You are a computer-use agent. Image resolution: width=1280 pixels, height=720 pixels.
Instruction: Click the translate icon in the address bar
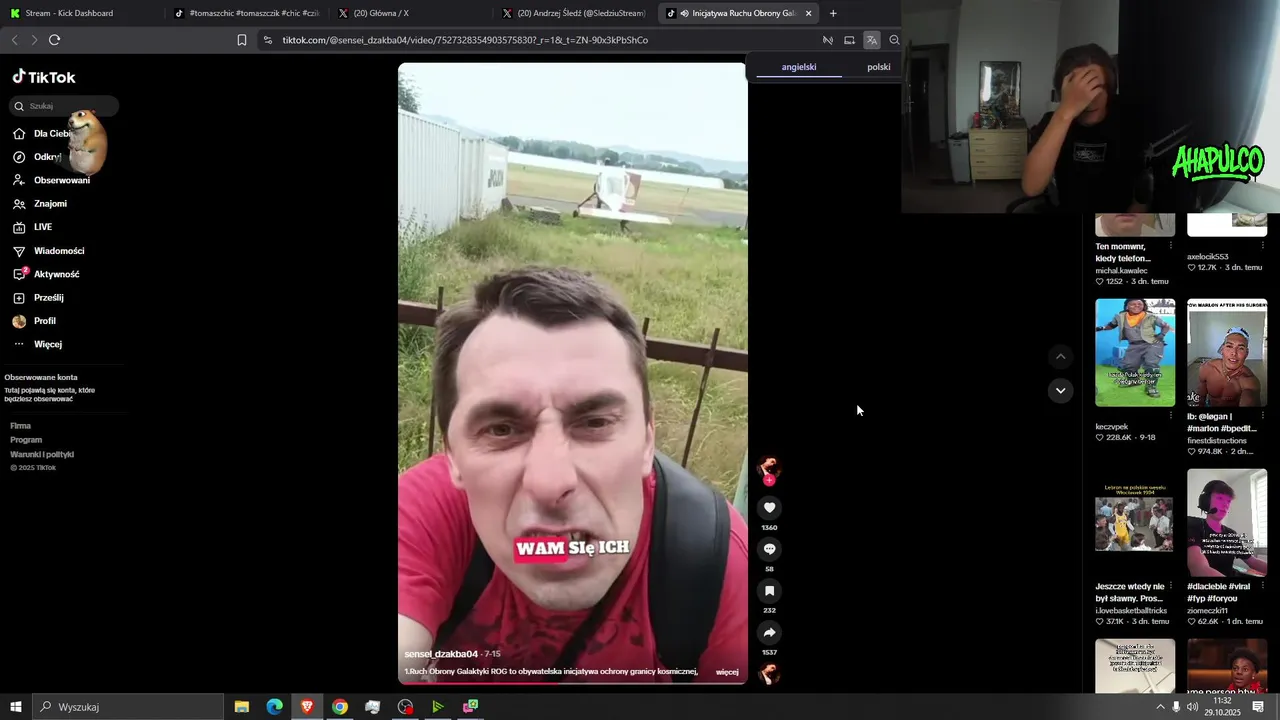pos(872,40)
